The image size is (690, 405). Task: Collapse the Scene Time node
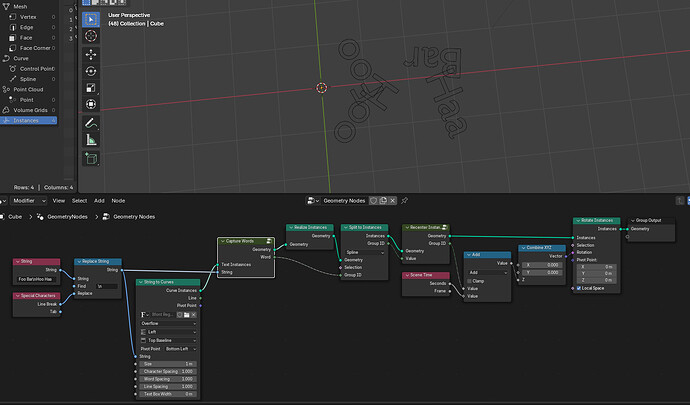pos(407,275)
